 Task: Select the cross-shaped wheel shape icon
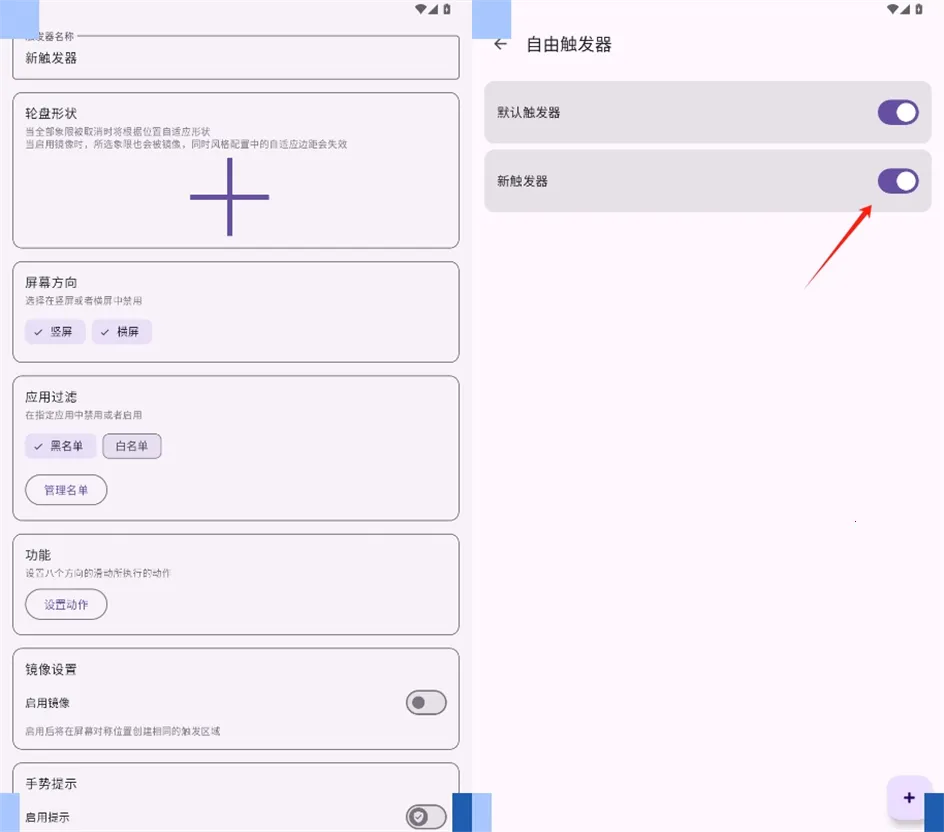click(x=229, y=197)
